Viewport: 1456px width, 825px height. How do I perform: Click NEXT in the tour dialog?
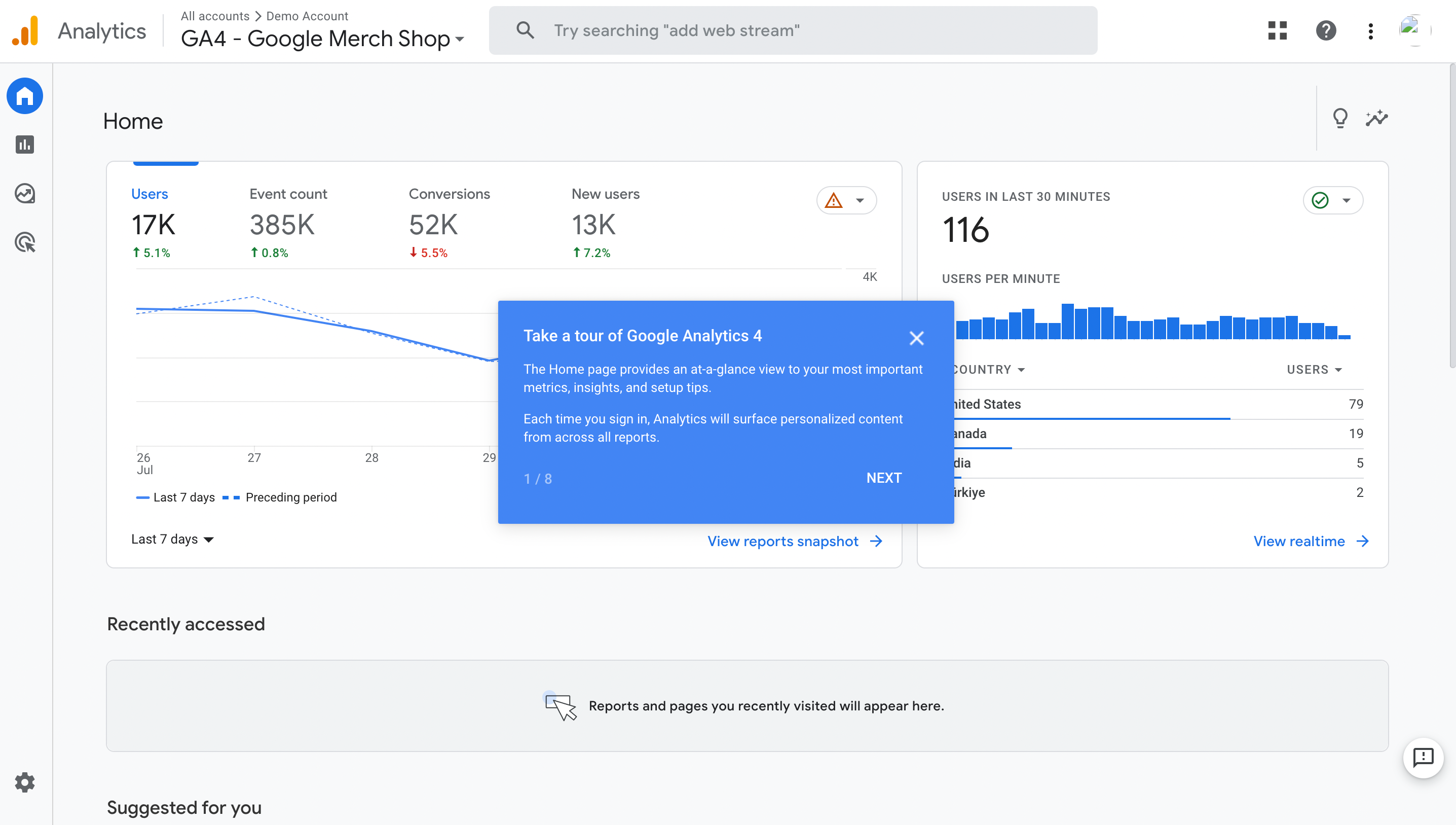[884, 478]
